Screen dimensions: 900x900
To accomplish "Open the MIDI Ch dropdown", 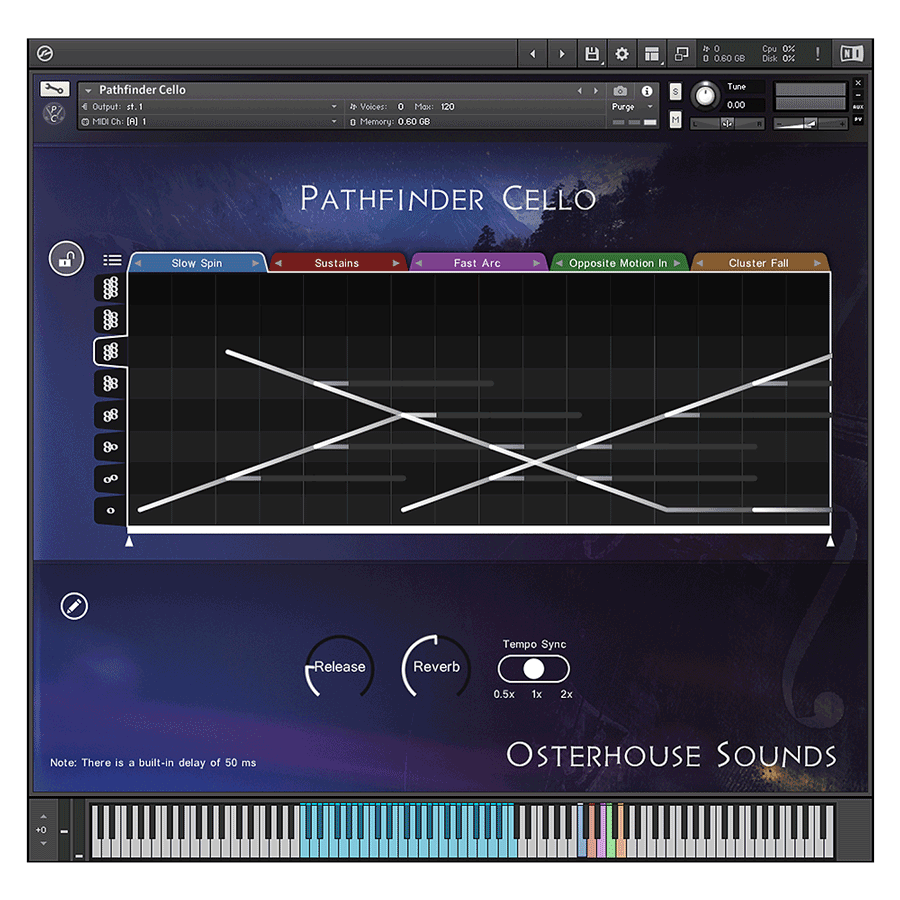I will (210, 122).
